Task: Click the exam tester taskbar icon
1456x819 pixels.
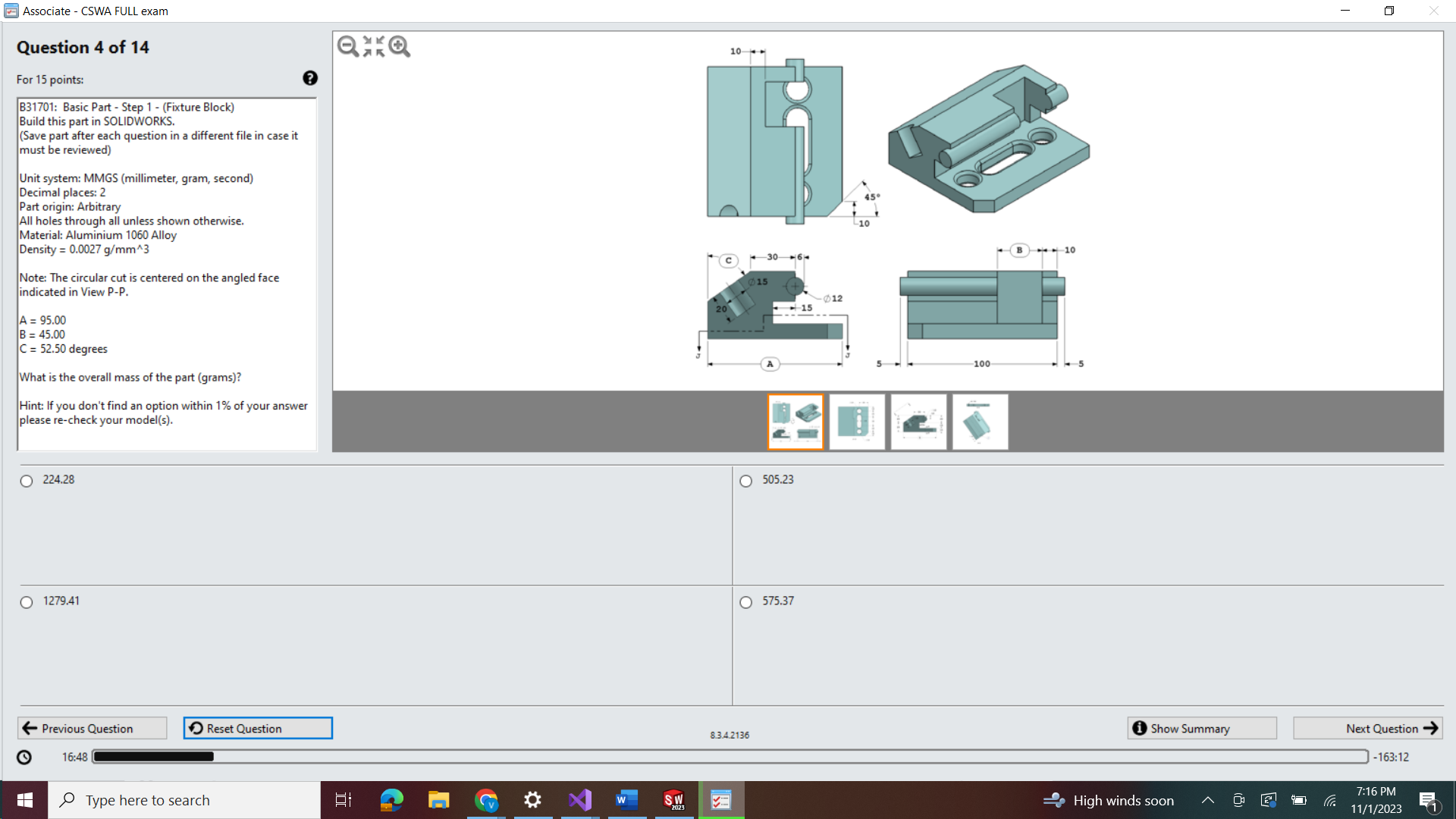Action: (x=720, y=800)
